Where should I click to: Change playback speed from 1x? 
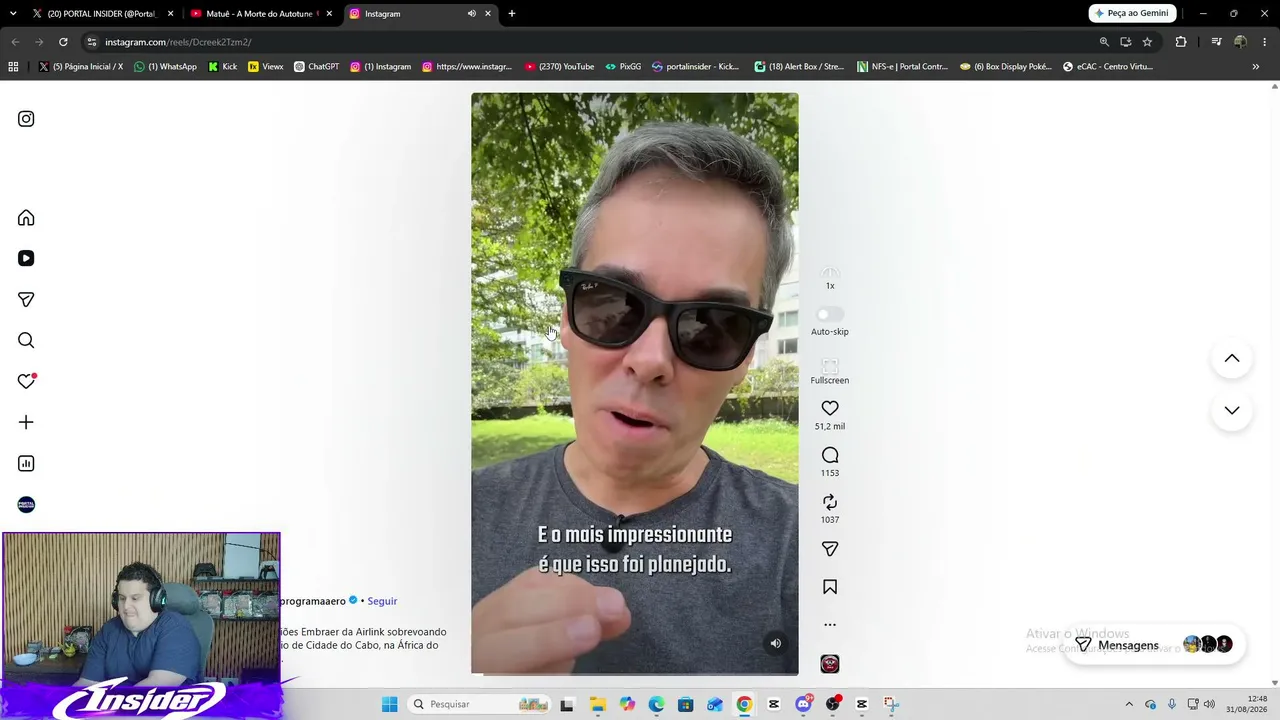click(x=830, y=277)
